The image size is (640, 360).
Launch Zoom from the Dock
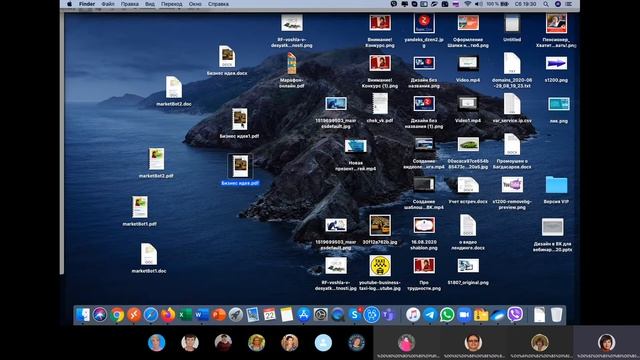pos(464,315)
